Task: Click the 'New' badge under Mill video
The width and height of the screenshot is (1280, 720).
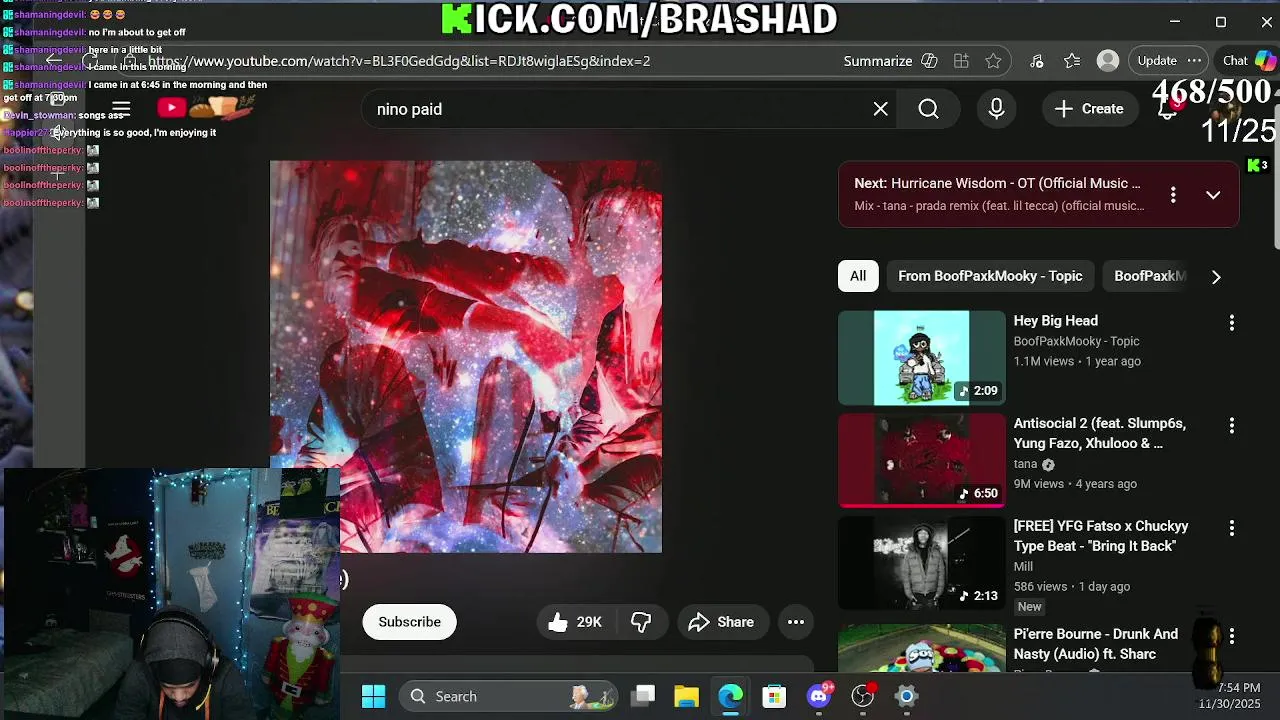Action: 1029,607
